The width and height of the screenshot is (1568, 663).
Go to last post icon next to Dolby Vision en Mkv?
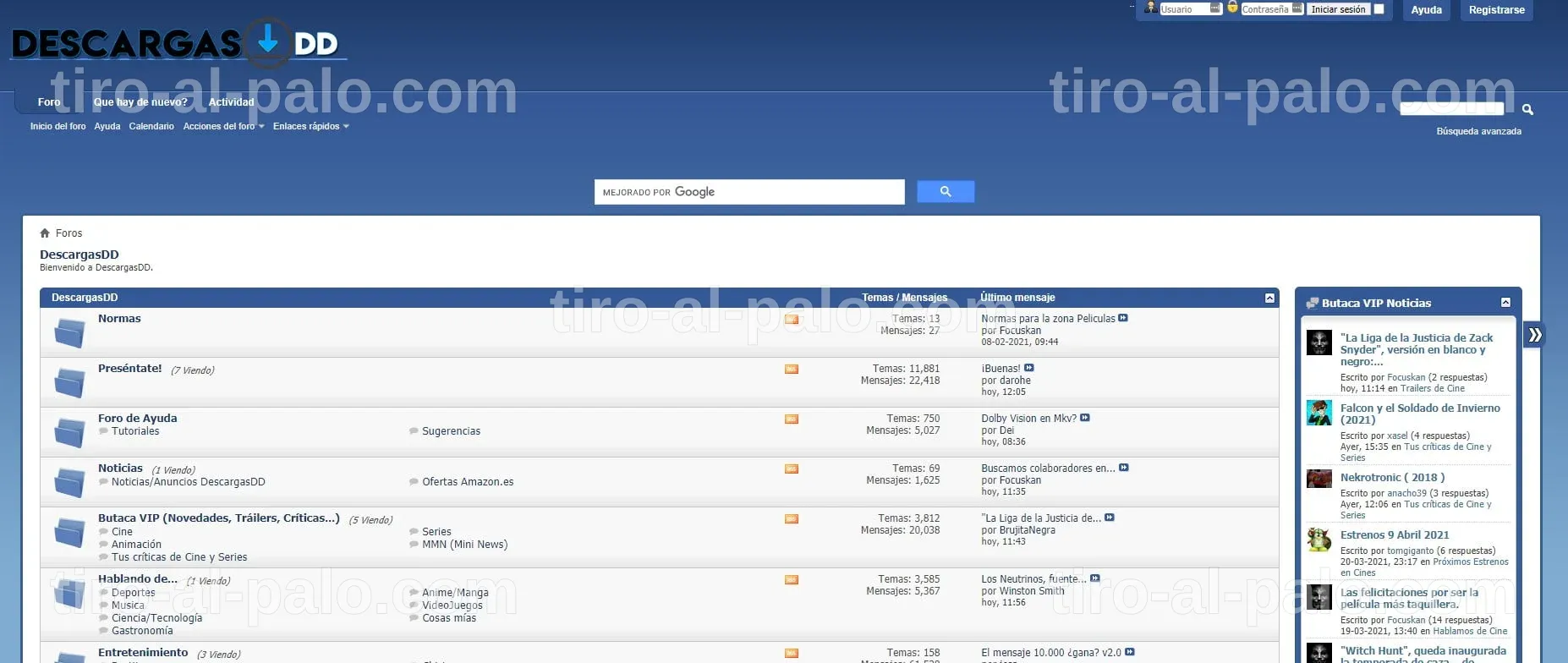(1085, 418)
